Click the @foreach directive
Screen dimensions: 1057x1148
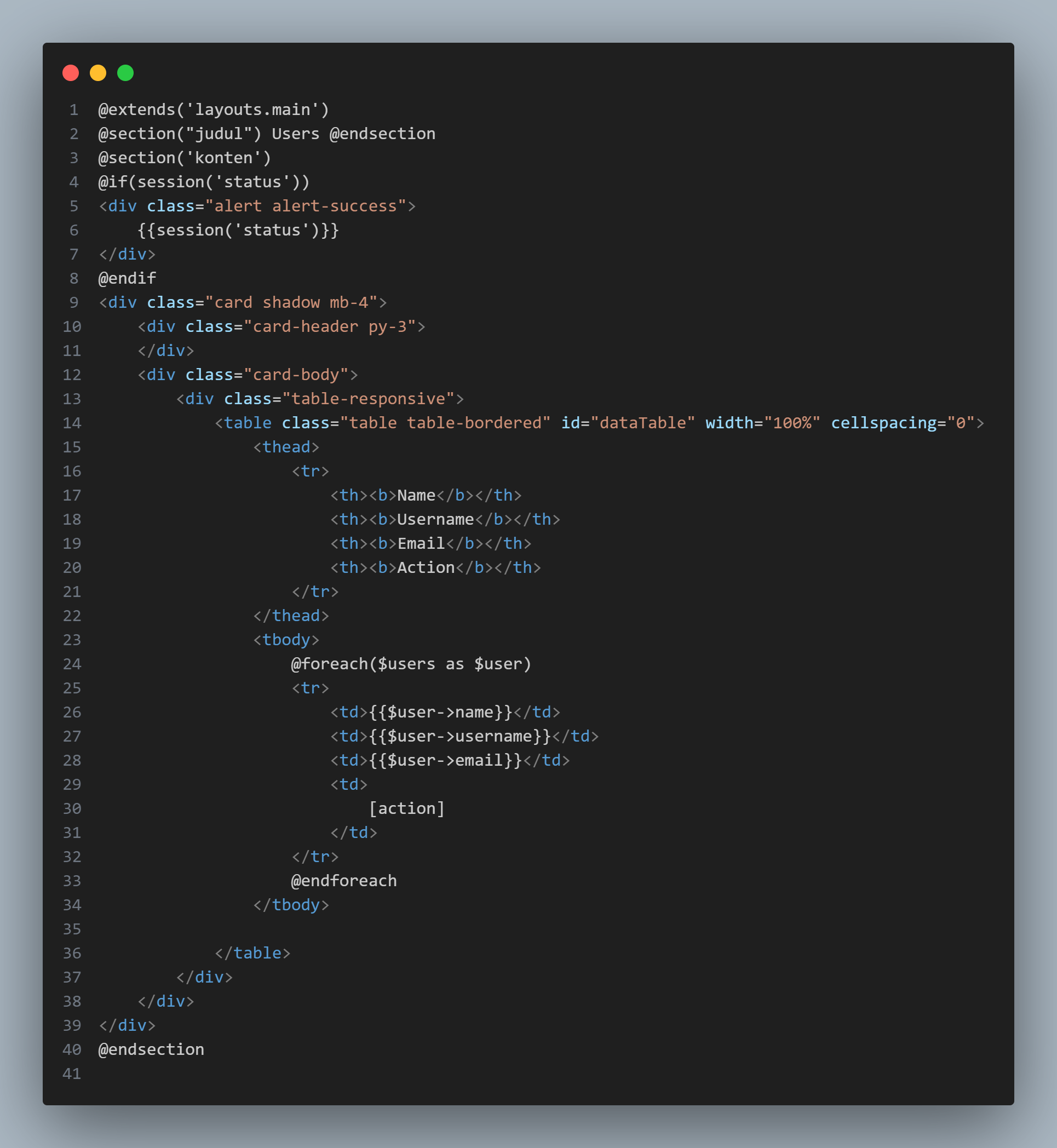click(329, 664)
